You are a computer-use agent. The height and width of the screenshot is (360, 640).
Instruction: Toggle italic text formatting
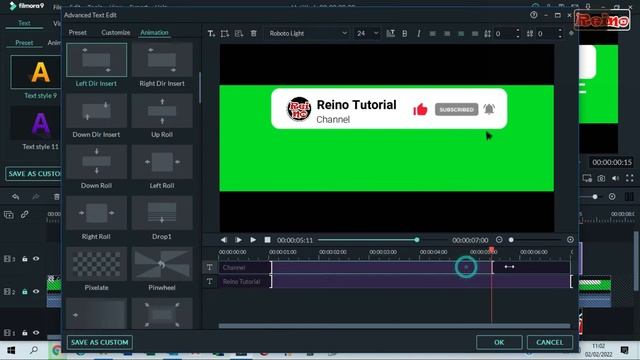pos(418,33)
